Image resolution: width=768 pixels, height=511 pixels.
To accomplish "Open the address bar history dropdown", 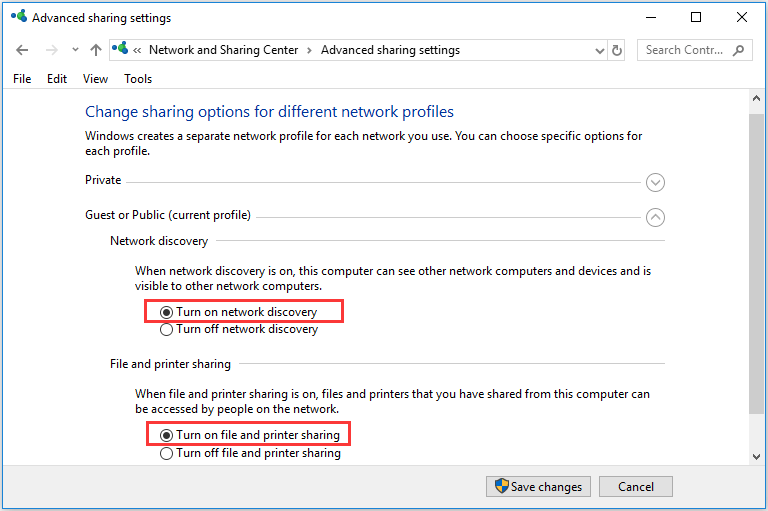I will coord(599,50).
